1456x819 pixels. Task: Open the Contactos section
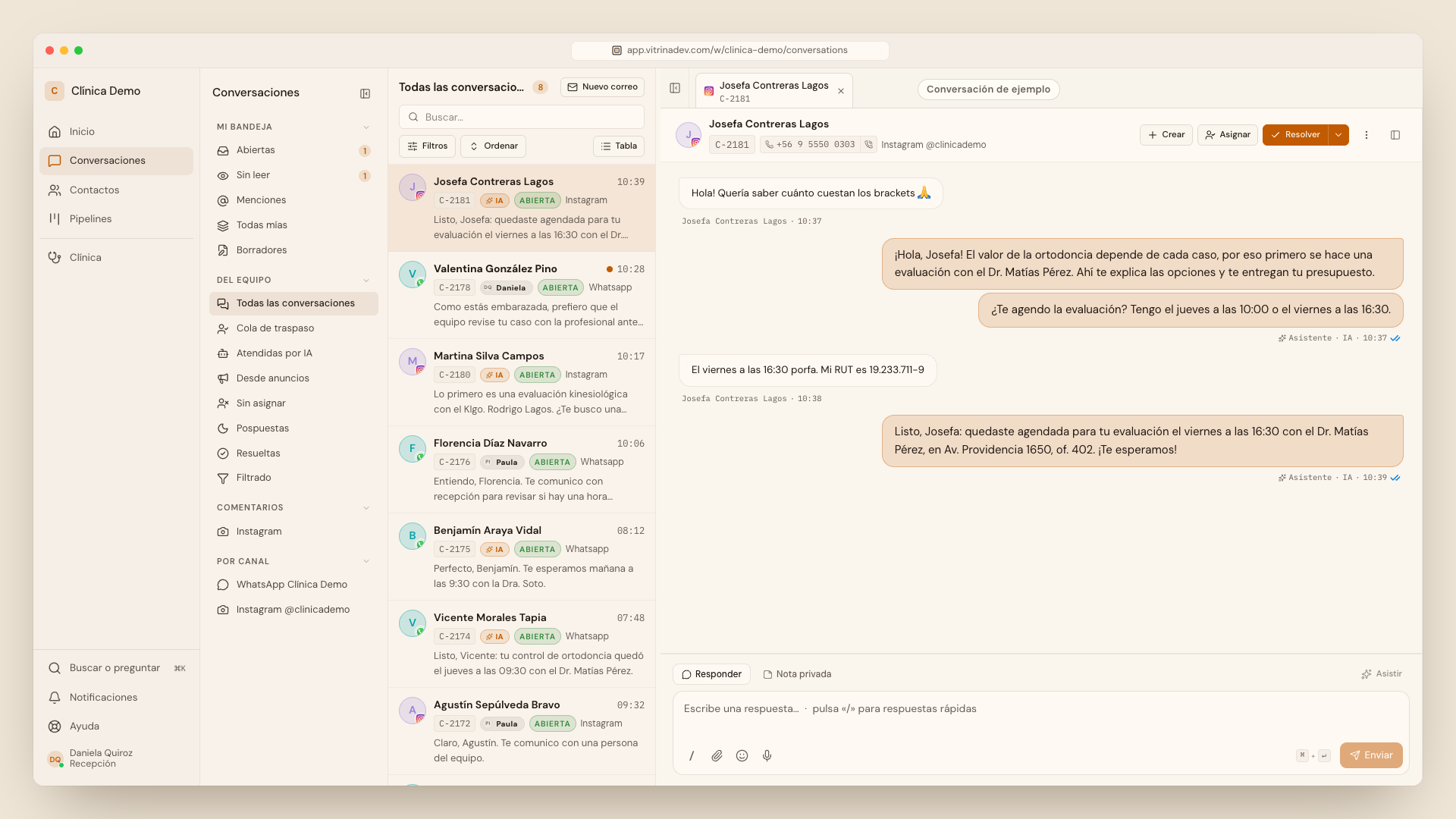[117, 190]
